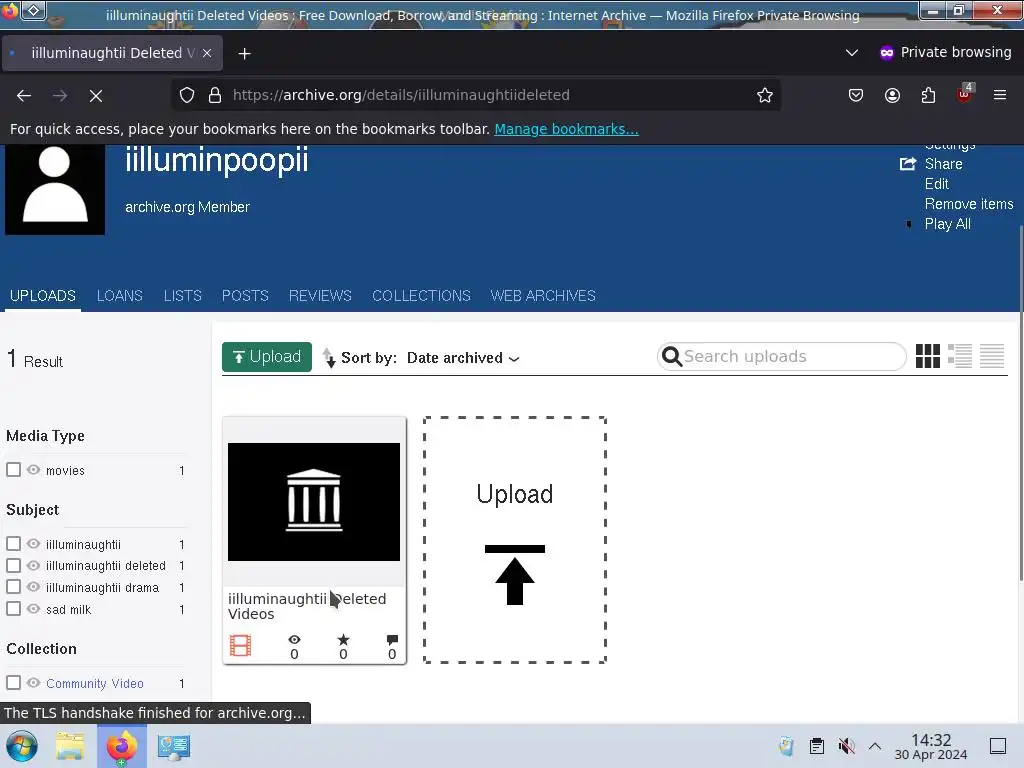Switch to the WEB ARCHIVES tab
Image resolution: width=1024 pixels, height=768 pixels.
(x=543, y=296)
